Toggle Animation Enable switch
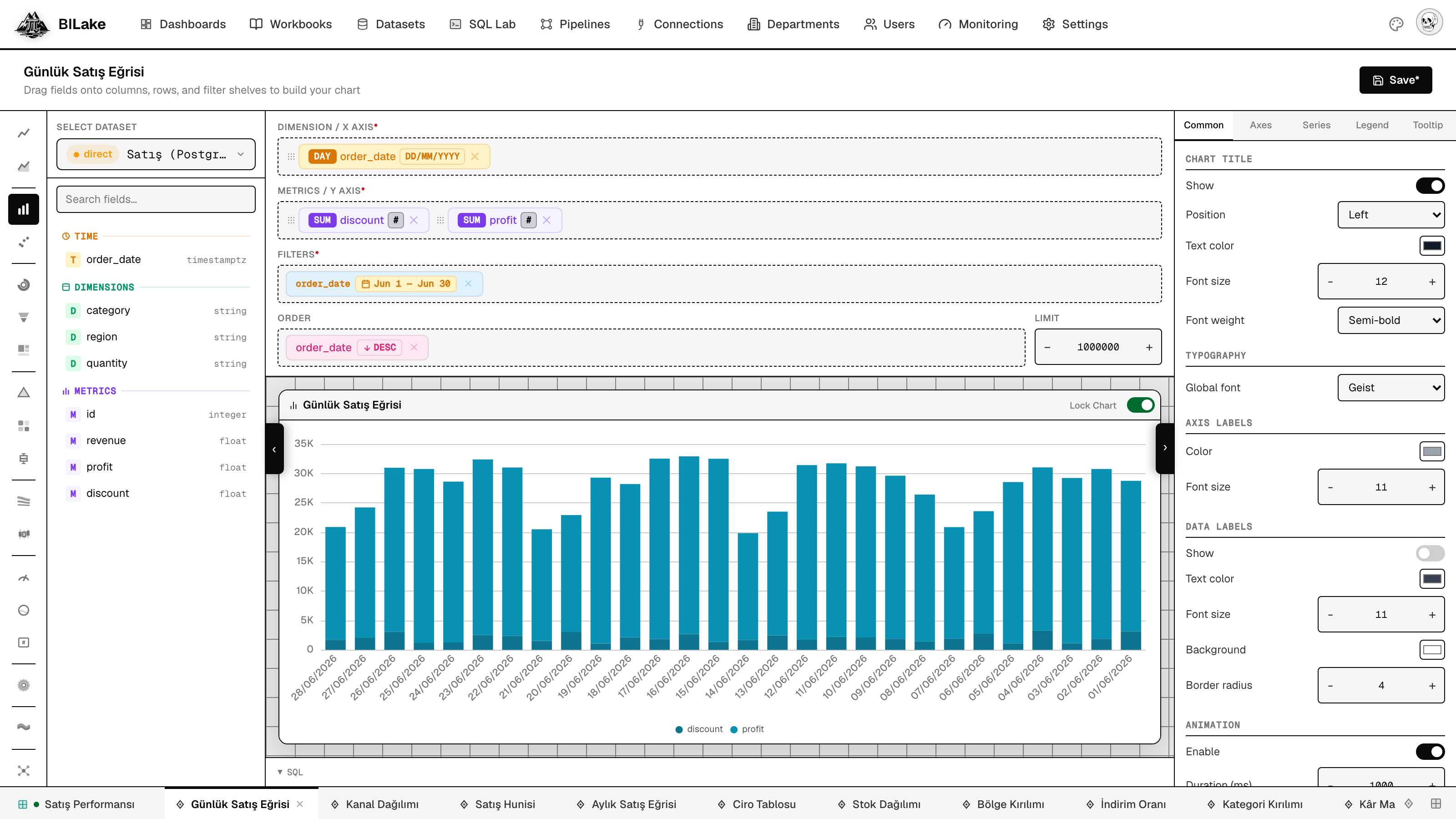1456x819 pixels. 1430,752
